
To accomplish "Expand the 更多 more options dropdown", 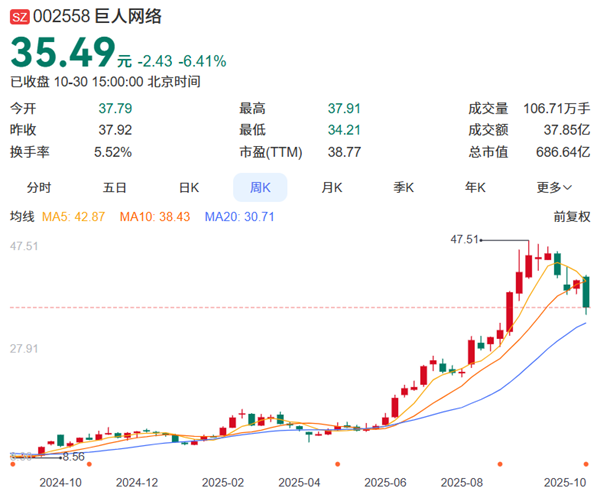I will pyautogui.click(x=554, y=188).
